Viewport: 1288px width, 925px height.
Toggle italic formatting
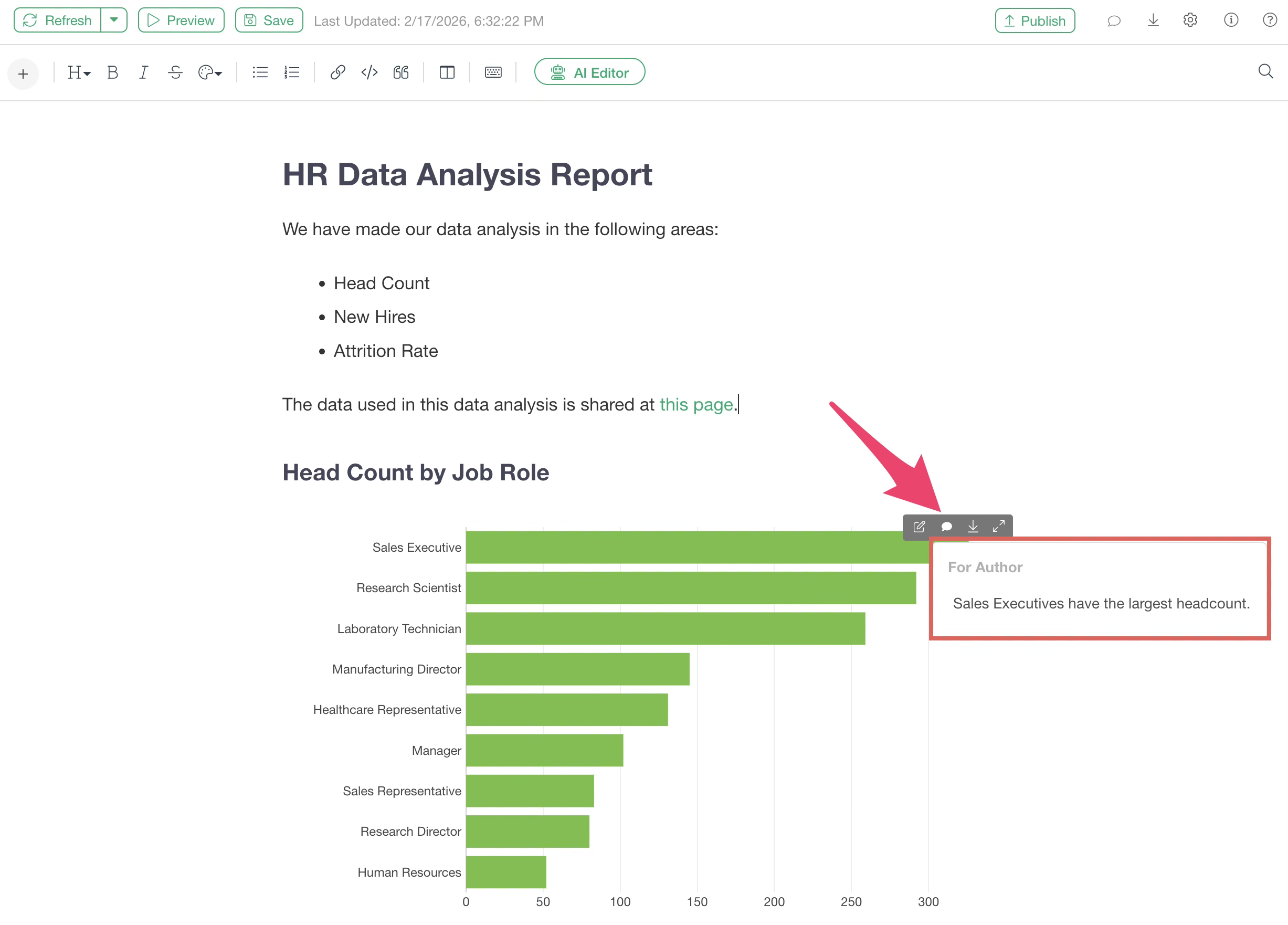(143, 72)
